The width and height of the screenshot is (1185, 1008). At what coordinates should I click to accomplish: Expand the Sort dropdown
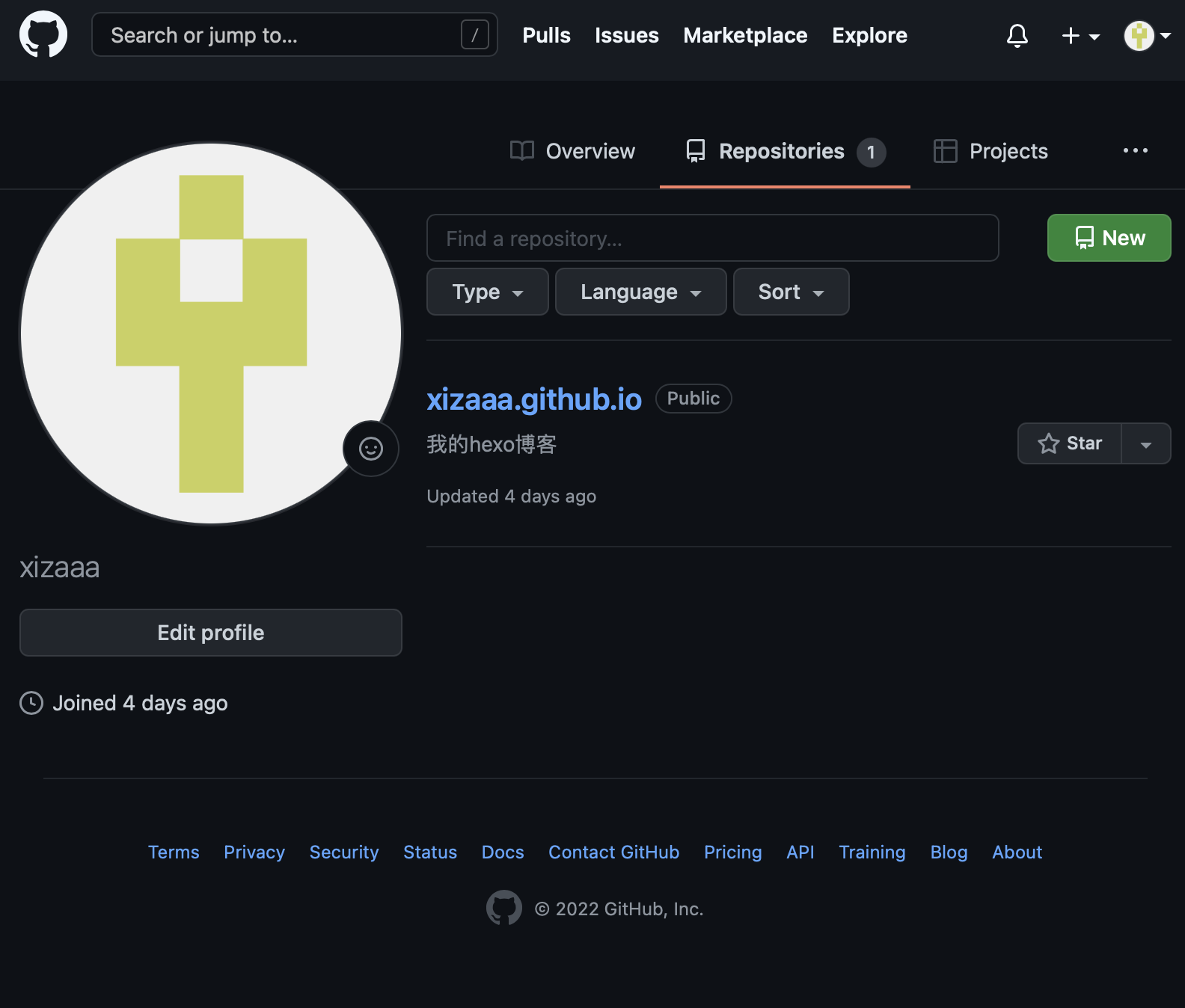click(791, 292)
